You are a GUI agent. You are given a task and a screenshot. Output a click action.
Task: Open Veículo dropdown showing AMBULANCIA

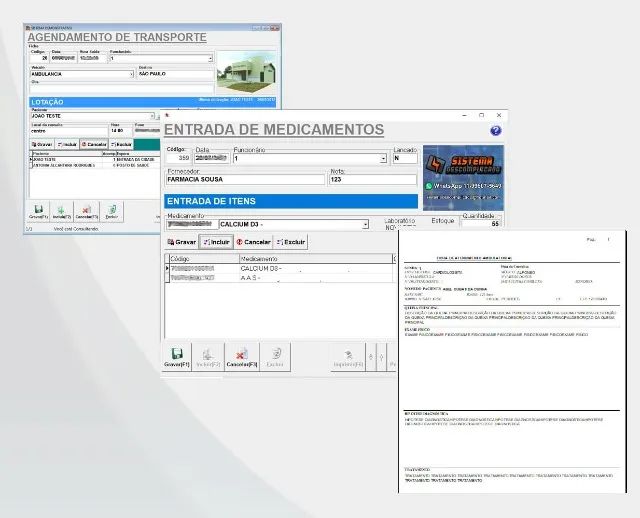(x=131, y=74)
